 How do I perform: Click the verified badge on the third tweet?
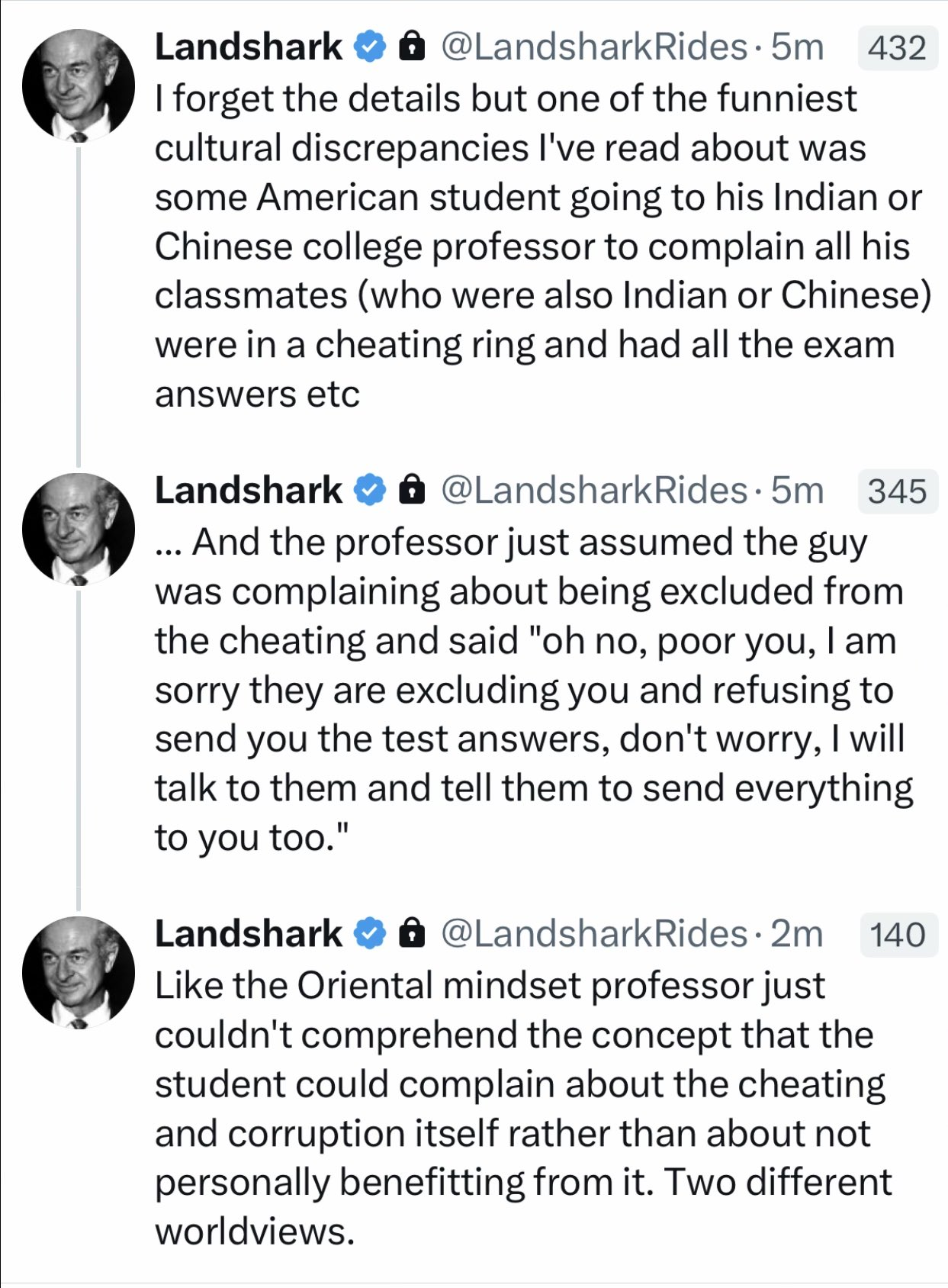370,934
